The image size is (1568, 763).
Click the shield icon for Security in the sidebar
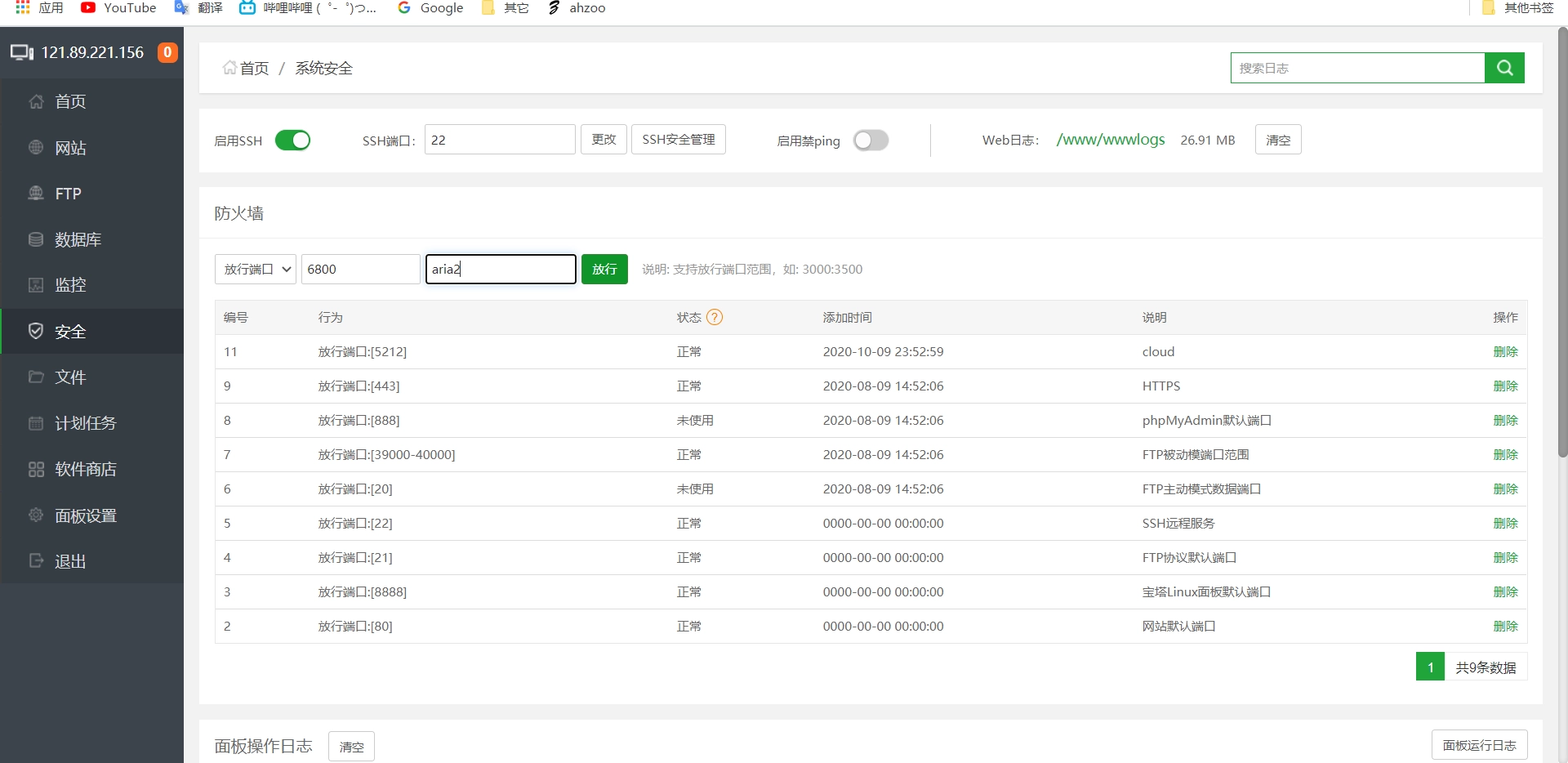pyautogui.click(x=36, y=331)
